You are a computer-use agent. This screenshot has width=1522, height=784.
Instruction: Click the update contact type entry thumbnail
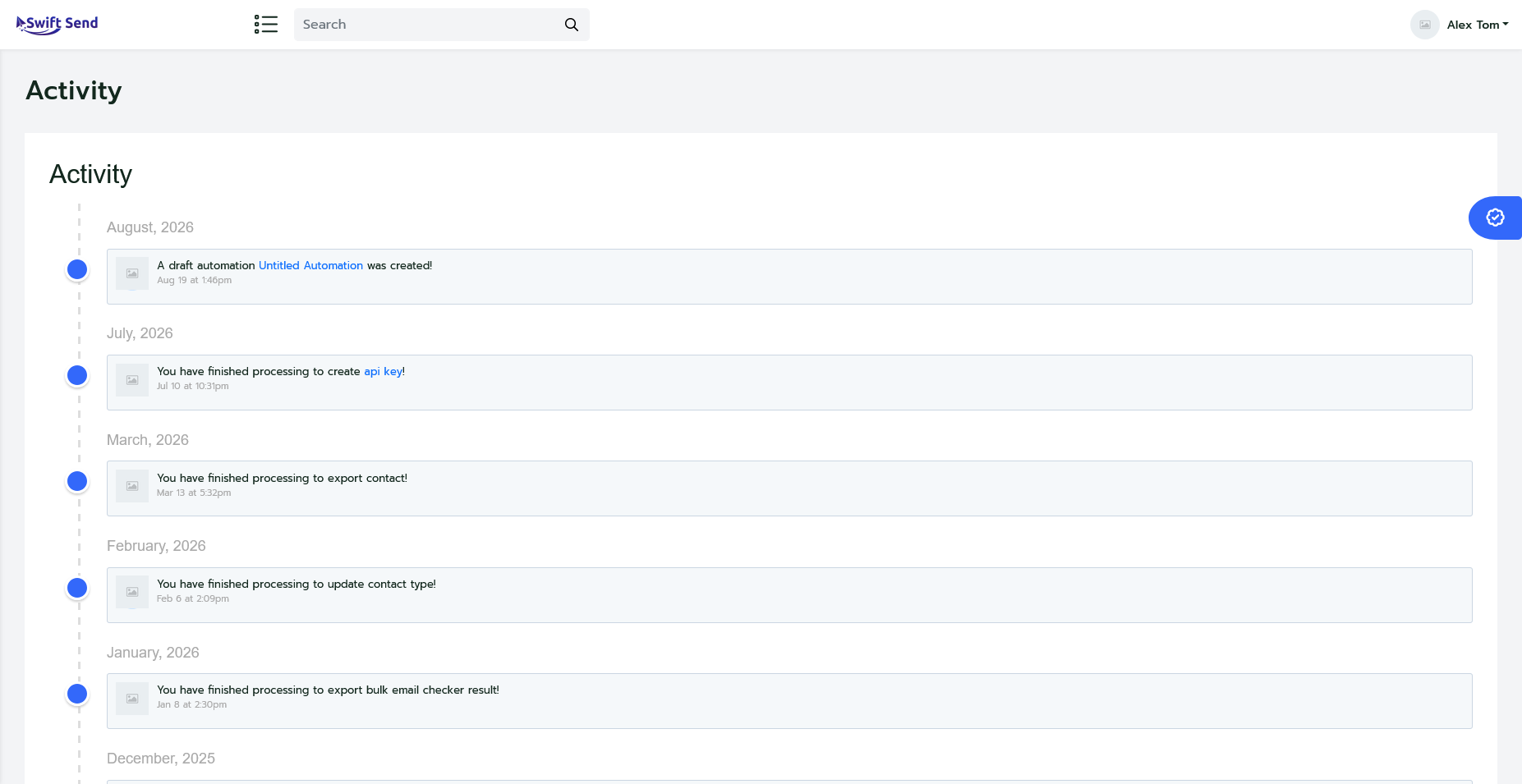pos(132,592)
